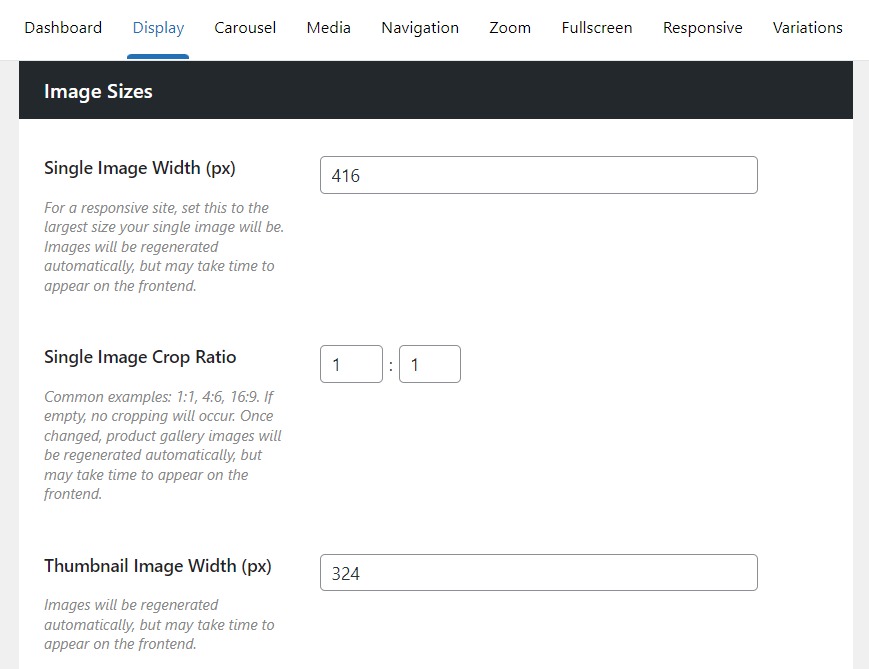Click the Thumbnail Image Width label
The image size is (869, 669).
point(158,566)
